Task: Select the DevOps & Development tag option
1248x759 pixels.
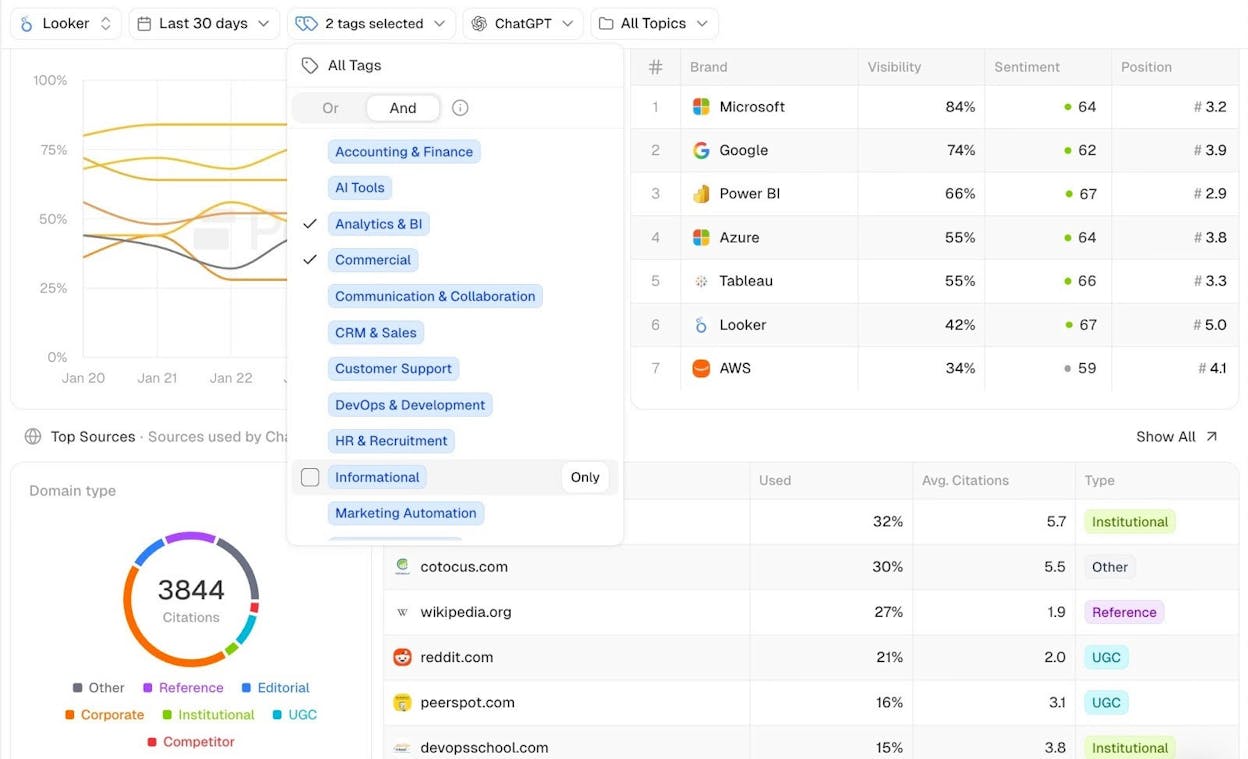Action: [x=410, y=405]
